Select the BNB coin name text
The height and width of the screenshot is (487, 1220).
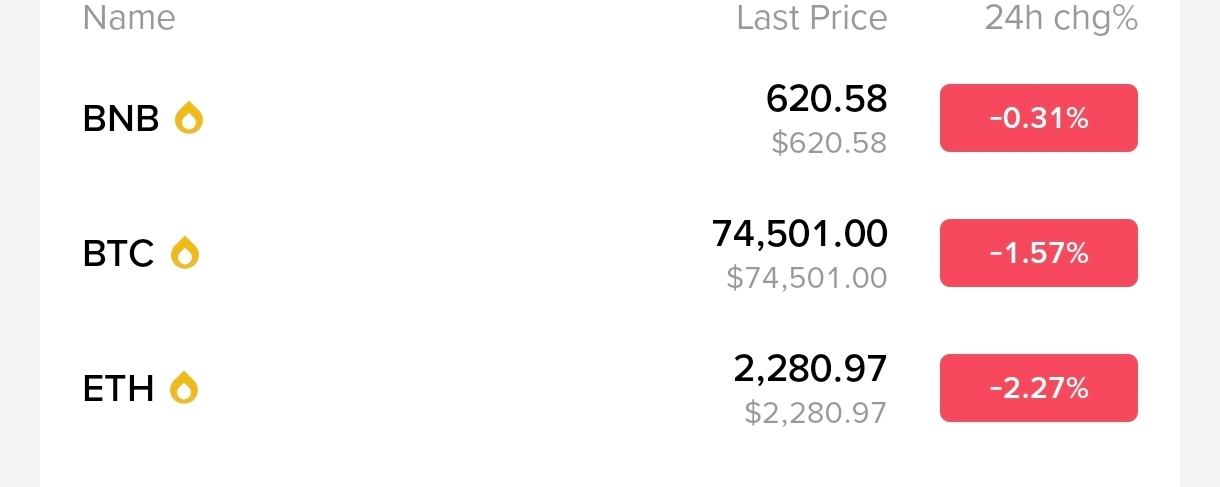(x=121, y=120)
